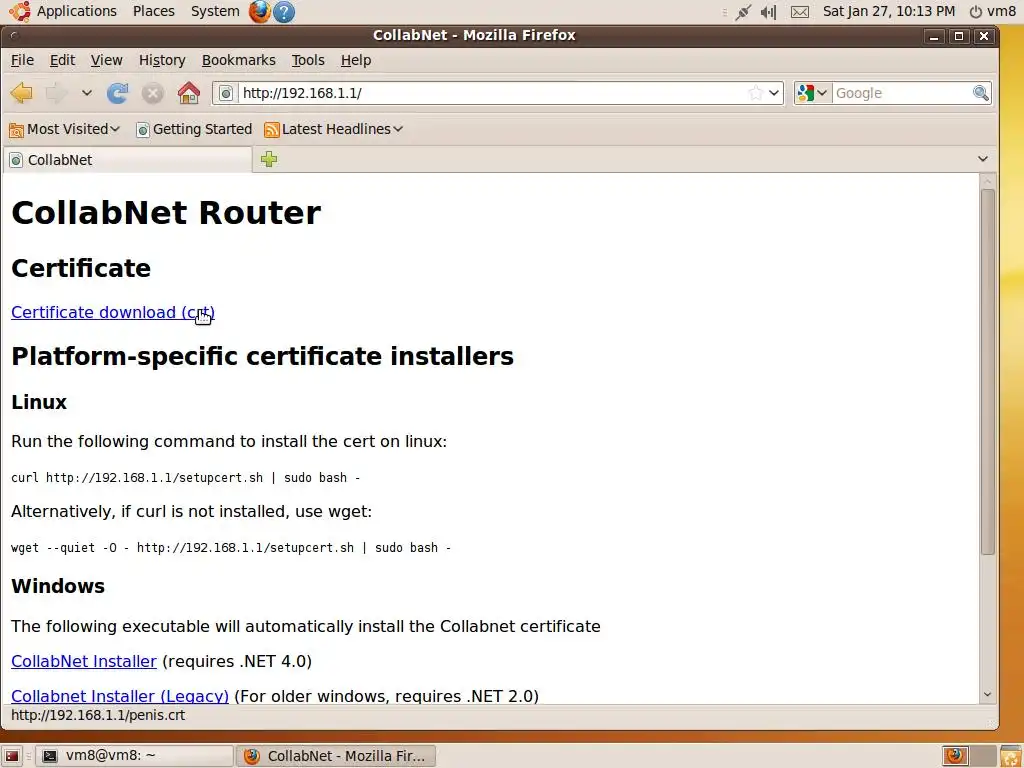
Task: Click the Collabnet Installer (Legacy) link
Action: [120, 696]
